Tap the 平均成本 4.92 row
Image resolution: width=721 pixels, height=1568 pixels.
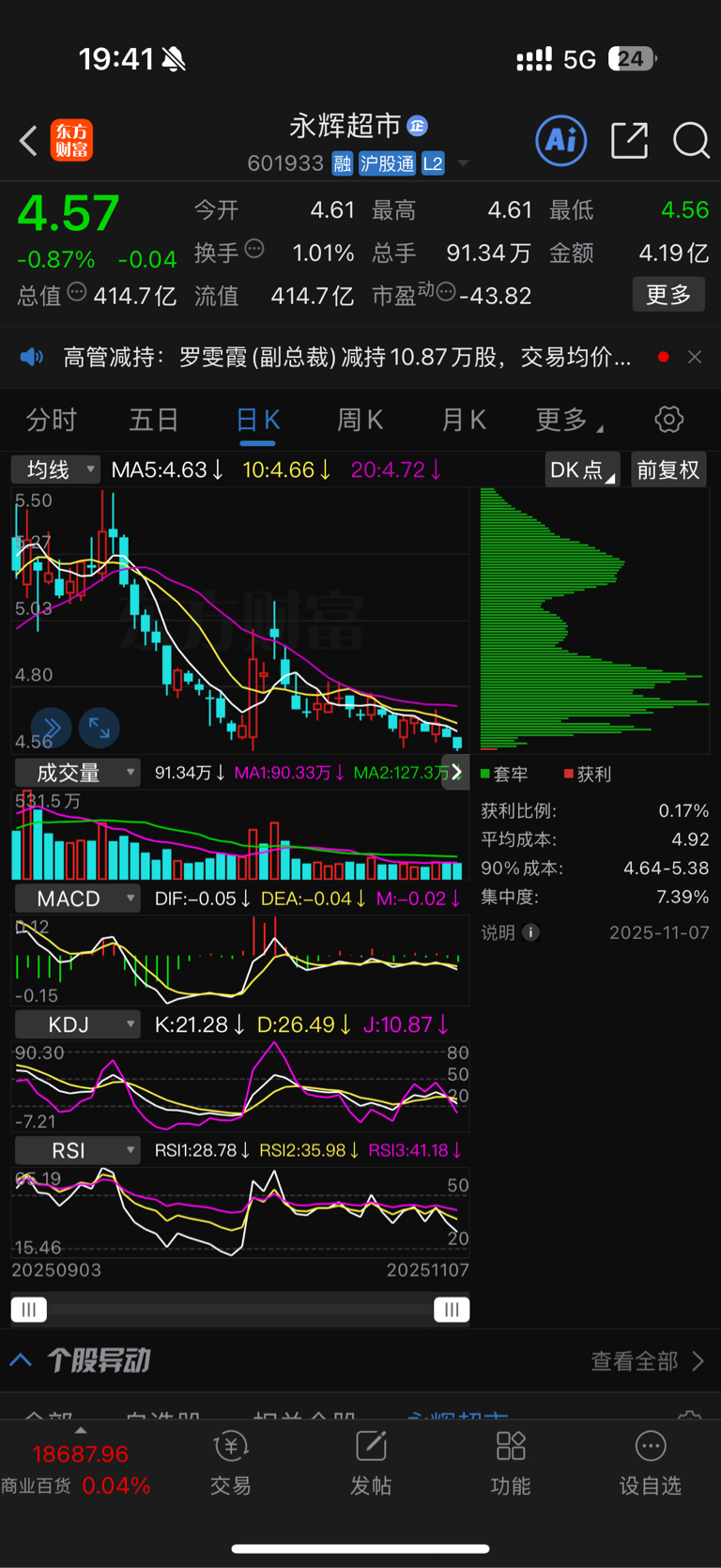(x=595, y=839)
